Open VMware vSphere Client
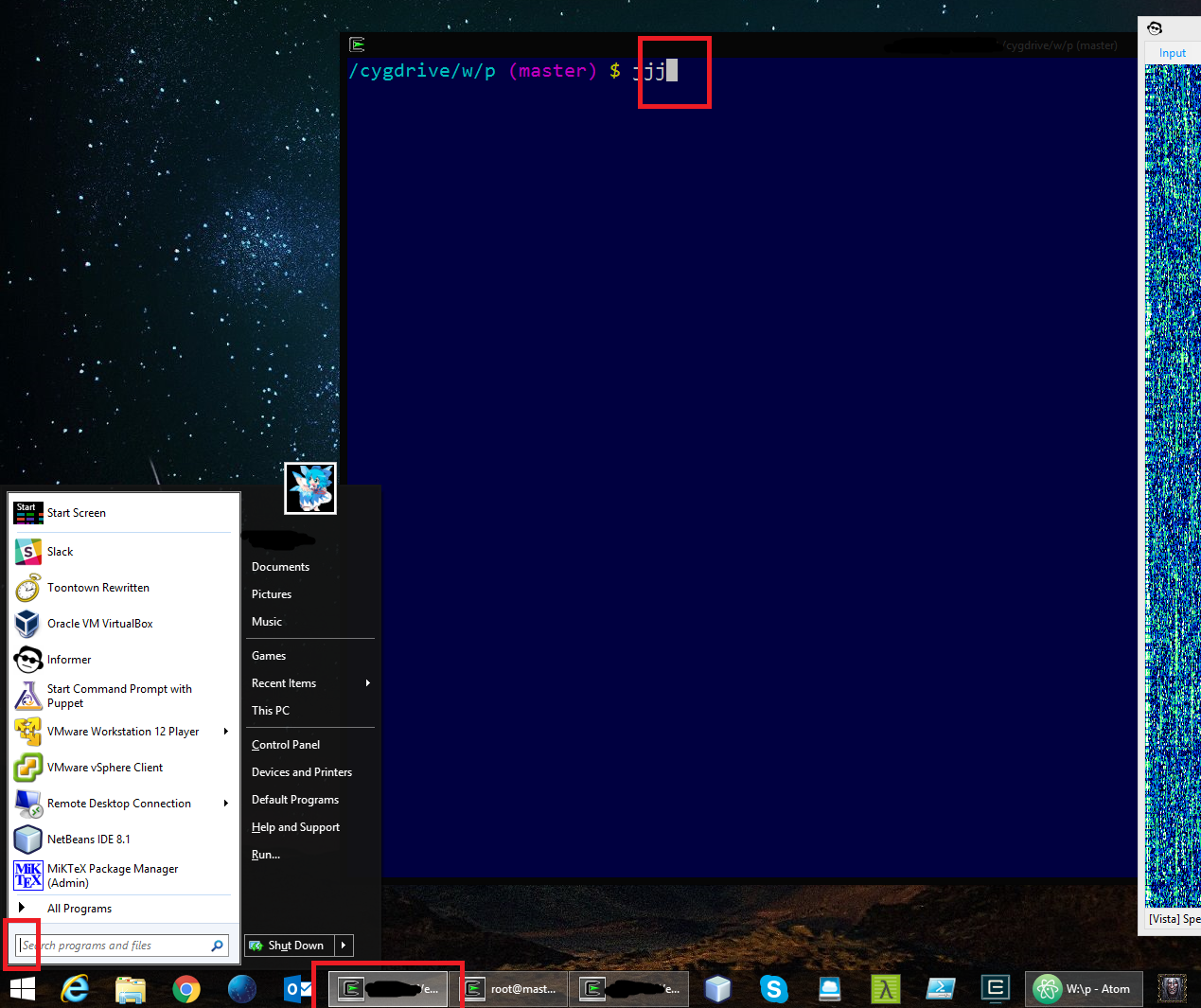The image size is (1201, 1008). (123, 768)
